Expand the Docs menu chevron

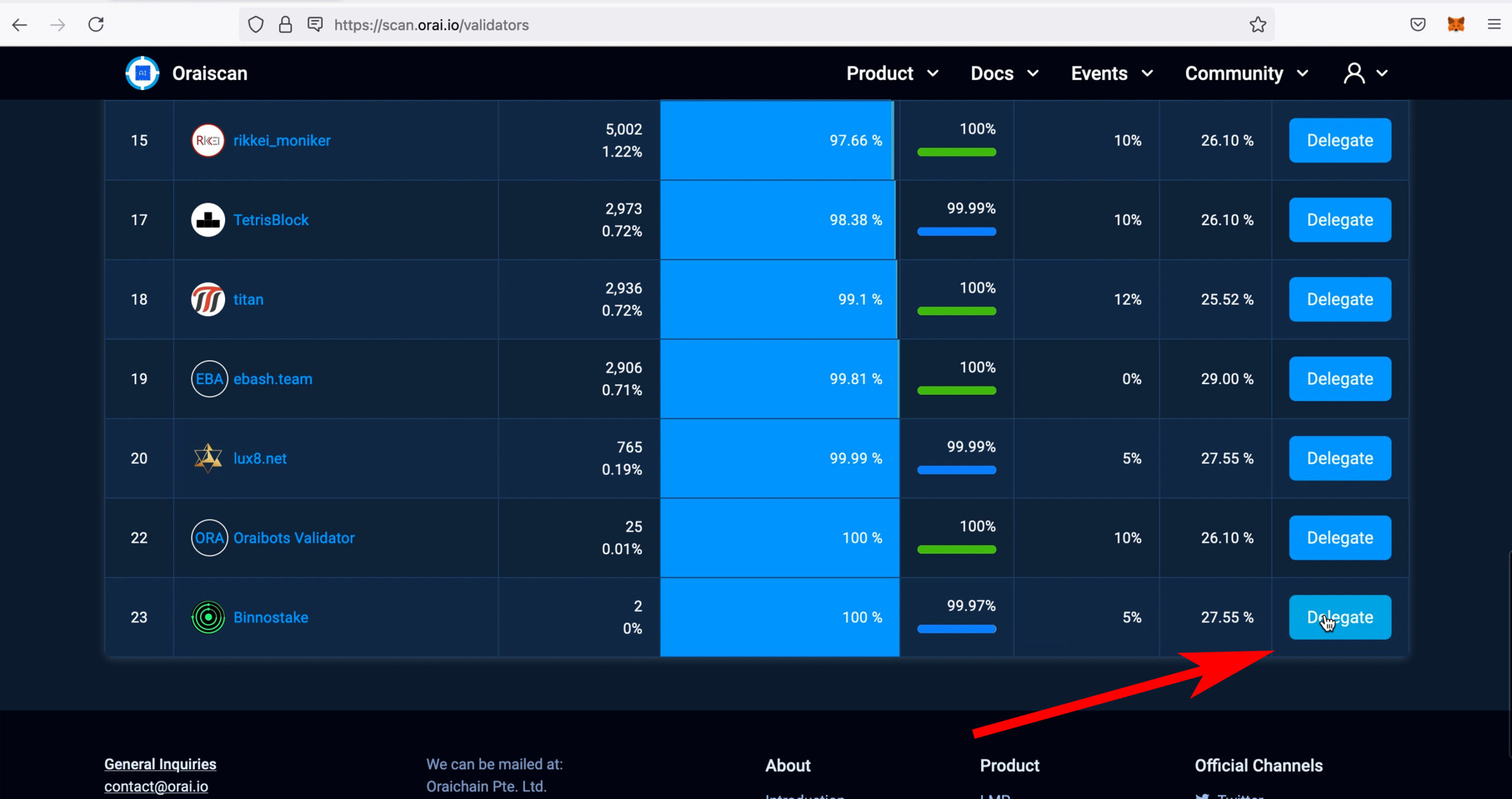click(x=1032, y=74)
